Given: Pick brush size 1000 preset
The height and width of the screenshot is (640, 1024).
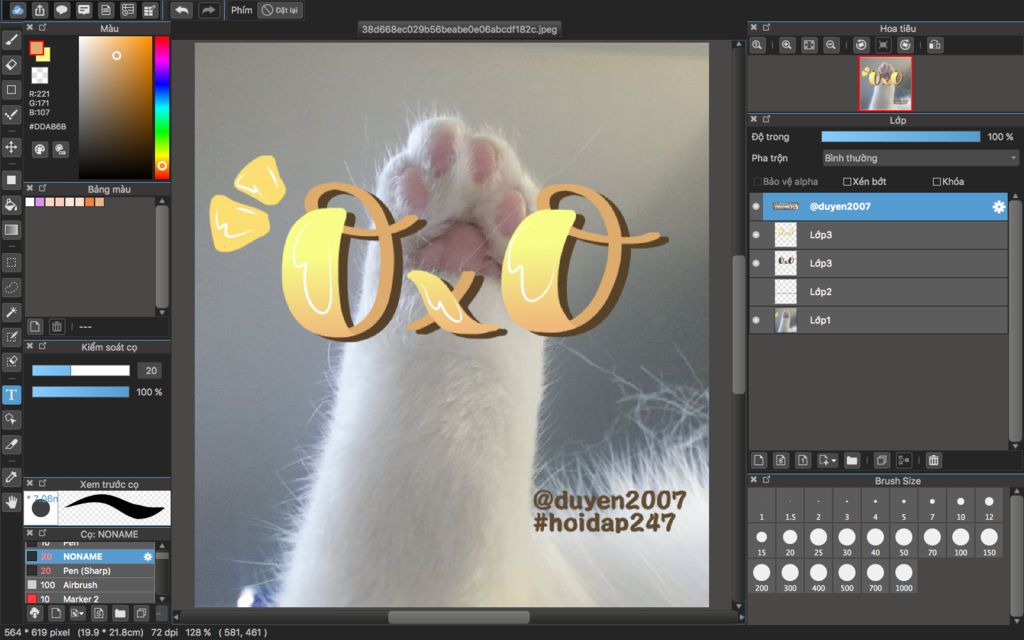Looking at the screenshot, I should (904, 577).
